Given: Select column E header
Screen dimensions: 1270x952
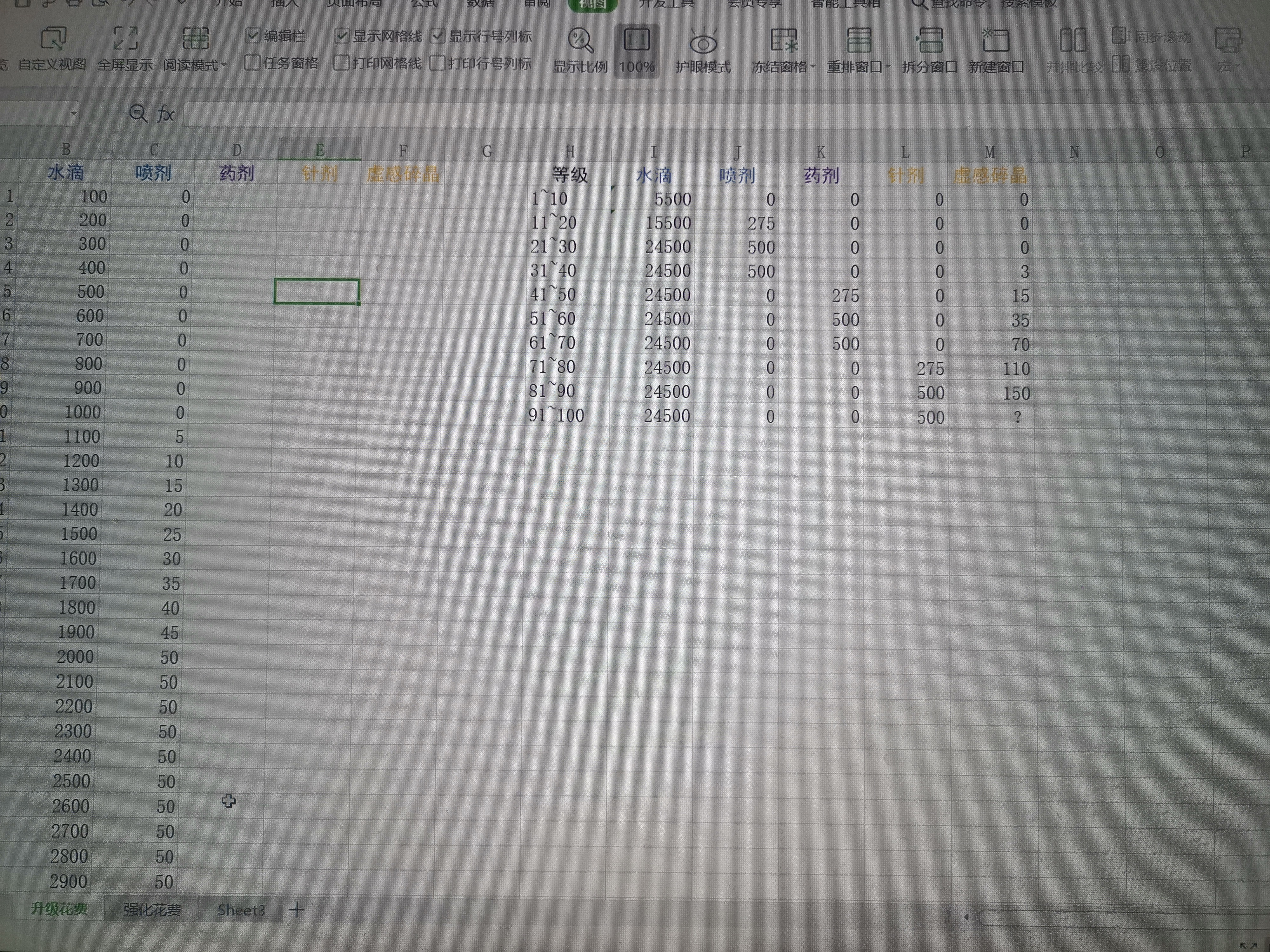Looking at the screenshot, I should [x=320, y=150].
